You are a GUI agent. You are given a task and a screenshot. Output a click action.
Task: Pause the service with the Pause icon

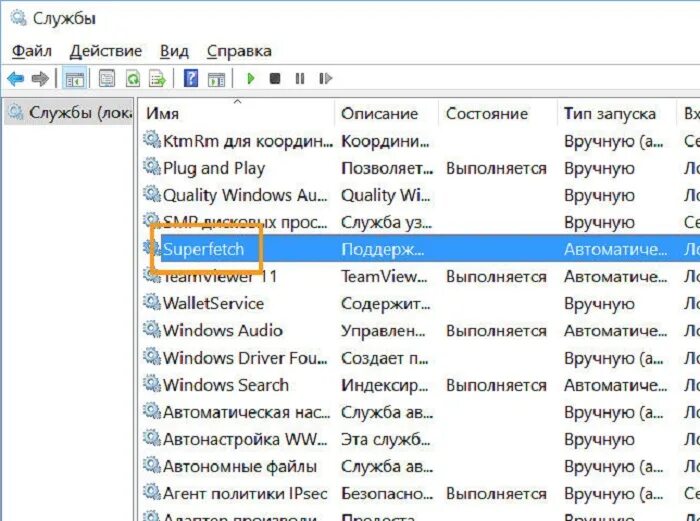pos(300,79)
